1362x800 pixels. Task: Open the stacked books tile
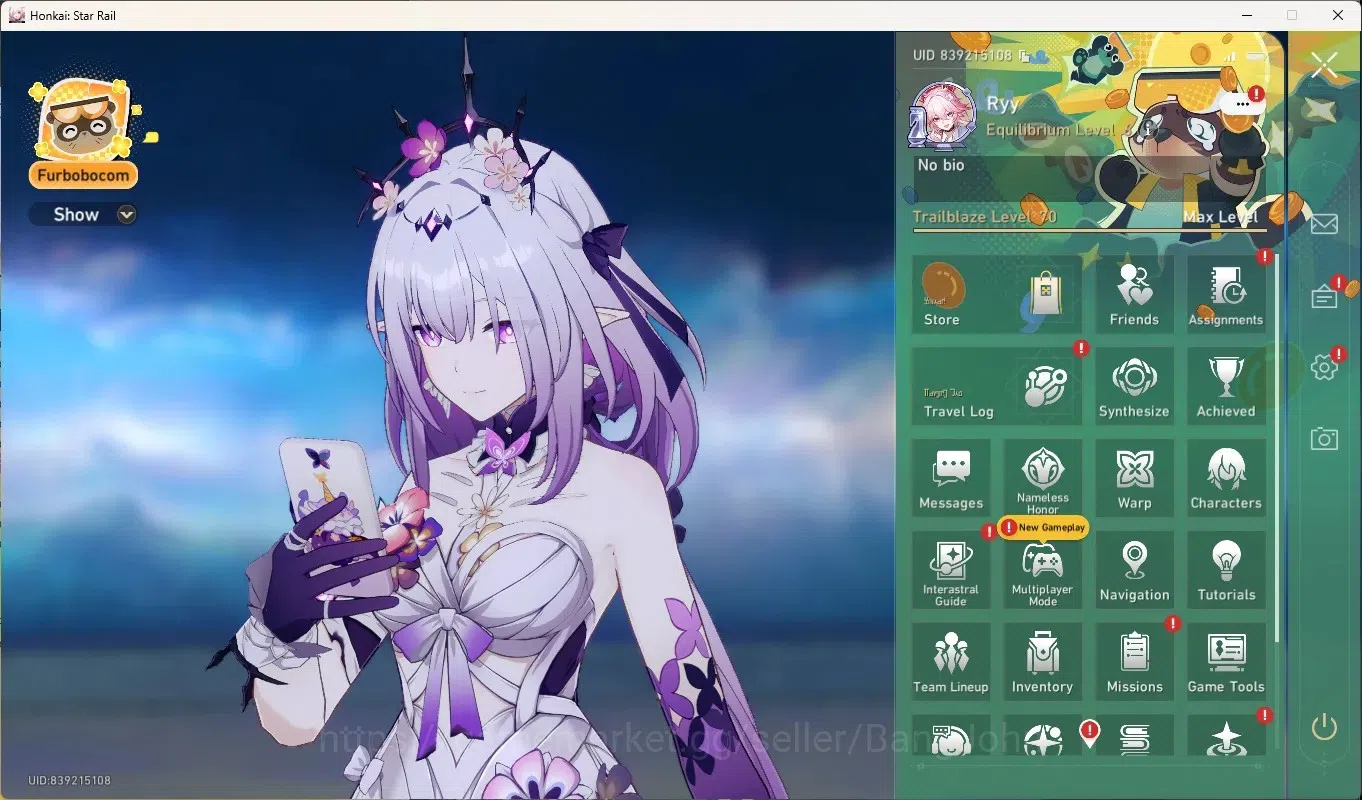pos(1134,737)
